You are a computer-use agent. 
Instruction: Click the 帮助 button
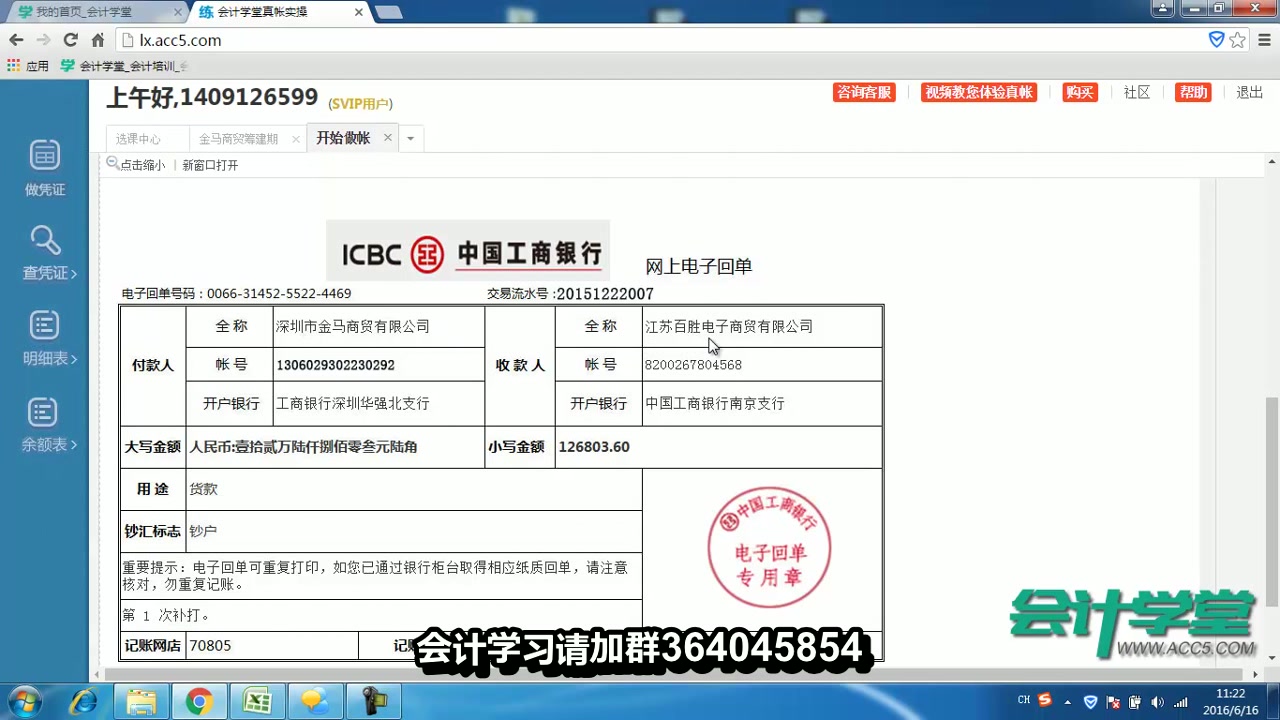tap(1192, 92)
